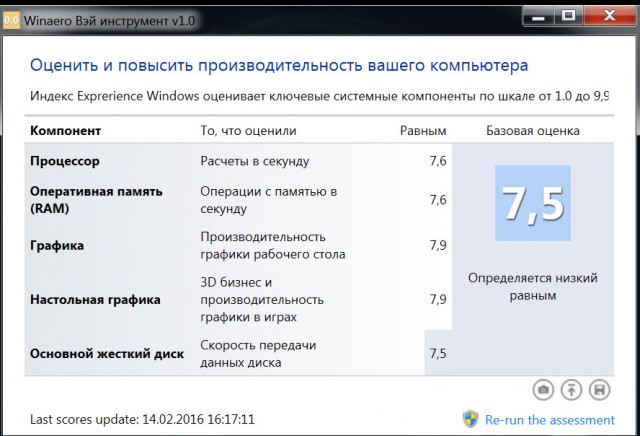Click Re-run the assessment link

[549, 420]
